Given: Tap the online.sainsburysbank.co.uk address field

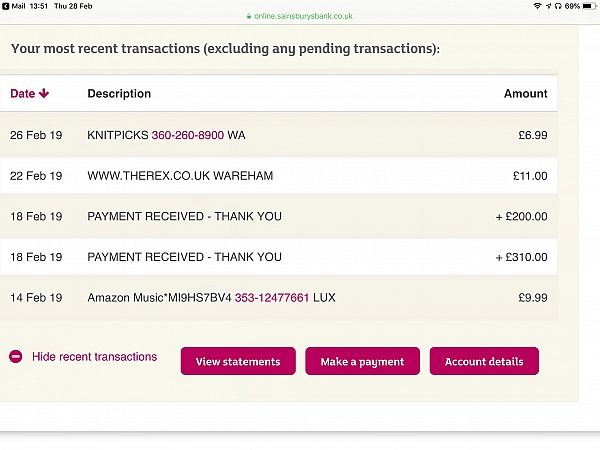Looking at the screenshot, I should tap(300, 16).
